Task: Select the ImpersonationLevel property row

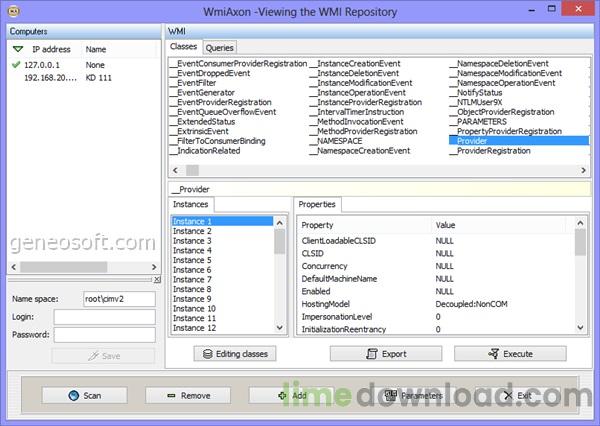Action: point(436,317)
